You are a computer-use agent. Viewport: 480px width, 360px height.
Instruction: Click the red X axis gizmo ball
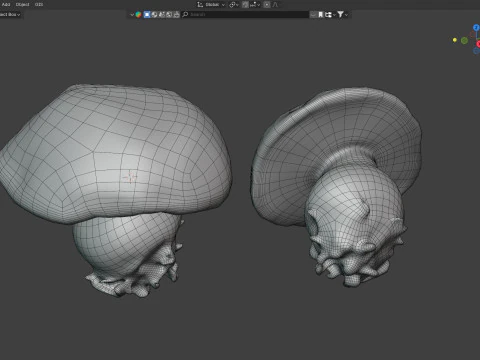point(478,44)
